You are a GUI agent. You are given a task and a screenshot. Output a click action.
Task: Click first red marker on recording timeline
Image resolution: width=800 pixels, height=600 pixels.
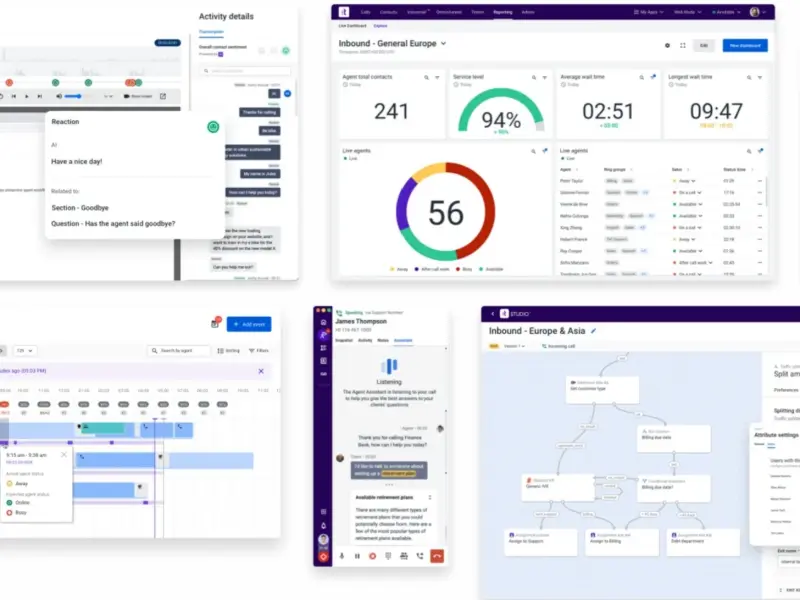coord(9,83)
